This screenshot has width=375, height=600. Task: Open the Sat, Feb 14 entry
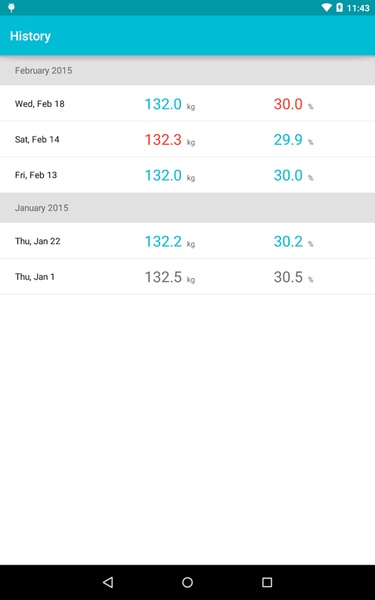coord(188,139)
